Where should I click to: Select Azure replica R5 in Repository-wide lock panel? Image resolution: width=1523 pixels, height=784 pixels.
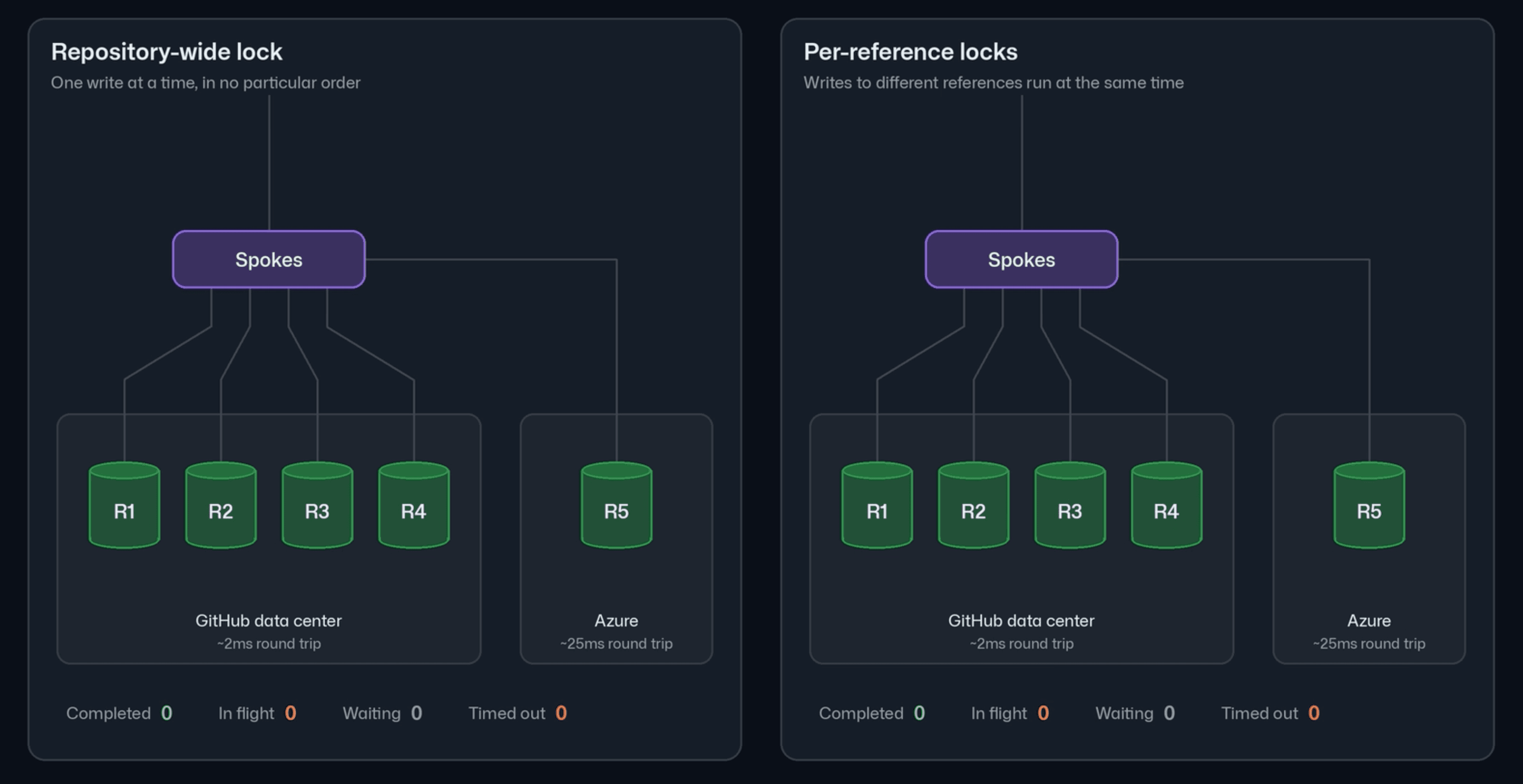click(617, 505)
